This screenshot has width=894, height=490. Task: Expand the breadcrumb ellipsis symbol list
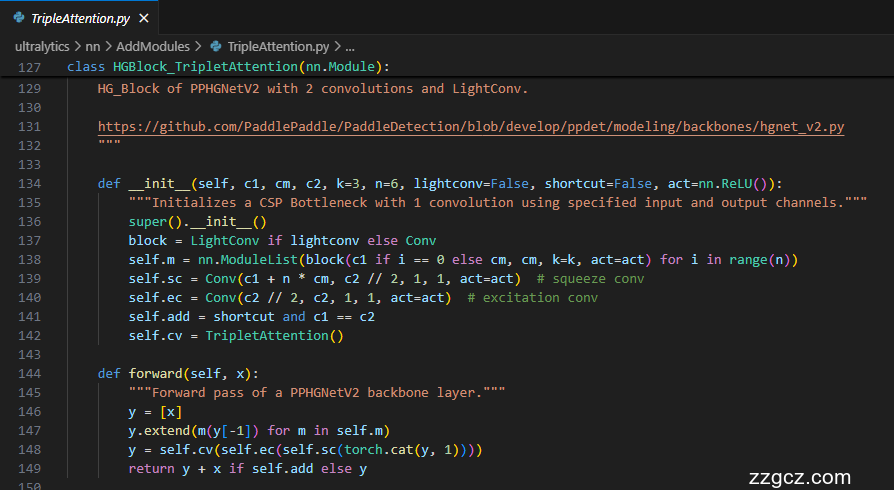click(350, 46)
